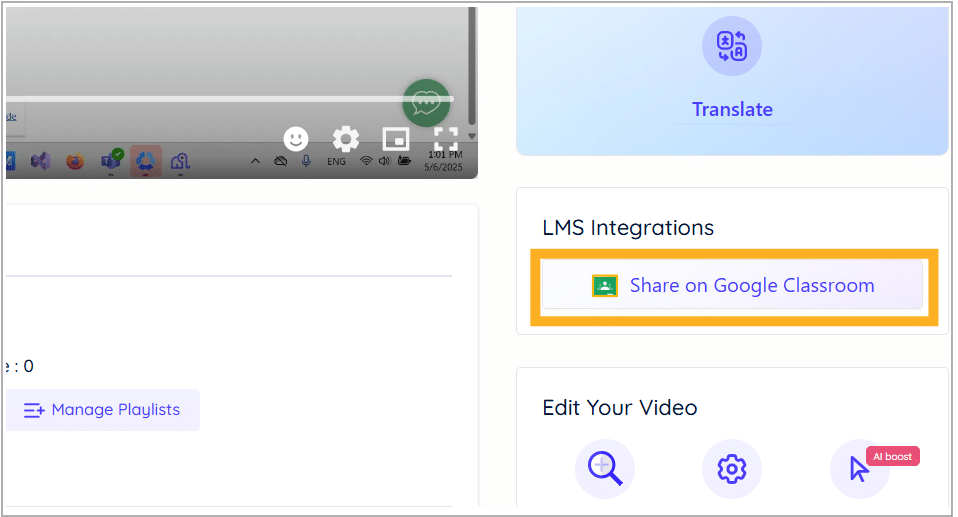Click the green chat bubble button

pyautogui.click(x=426, y=103)
